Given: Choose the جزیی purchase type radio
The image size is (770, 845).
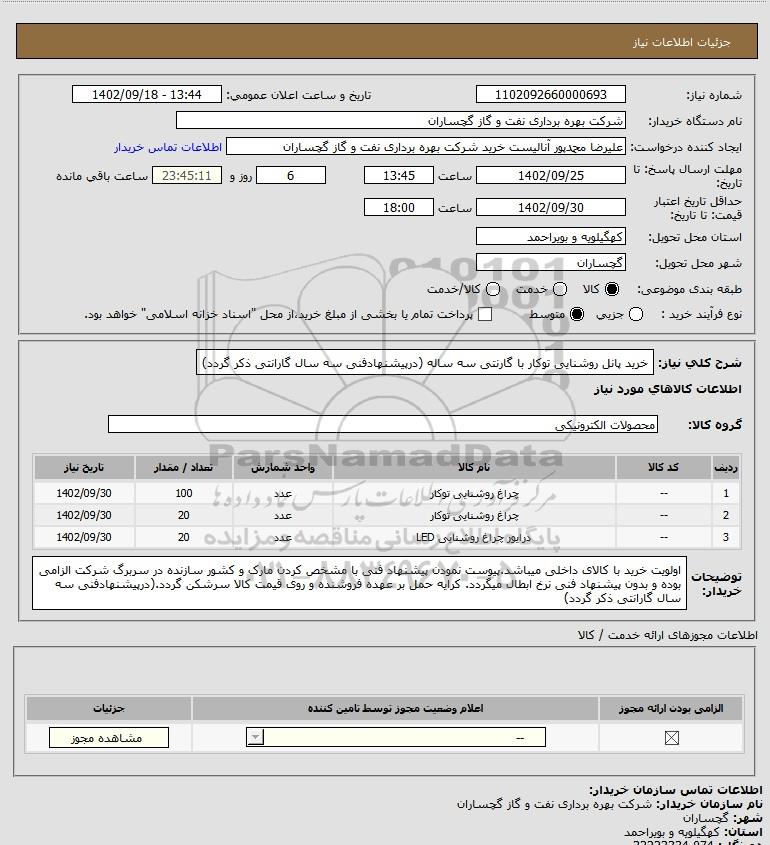Looking at the screenshot, I should (x=636, y=314).
